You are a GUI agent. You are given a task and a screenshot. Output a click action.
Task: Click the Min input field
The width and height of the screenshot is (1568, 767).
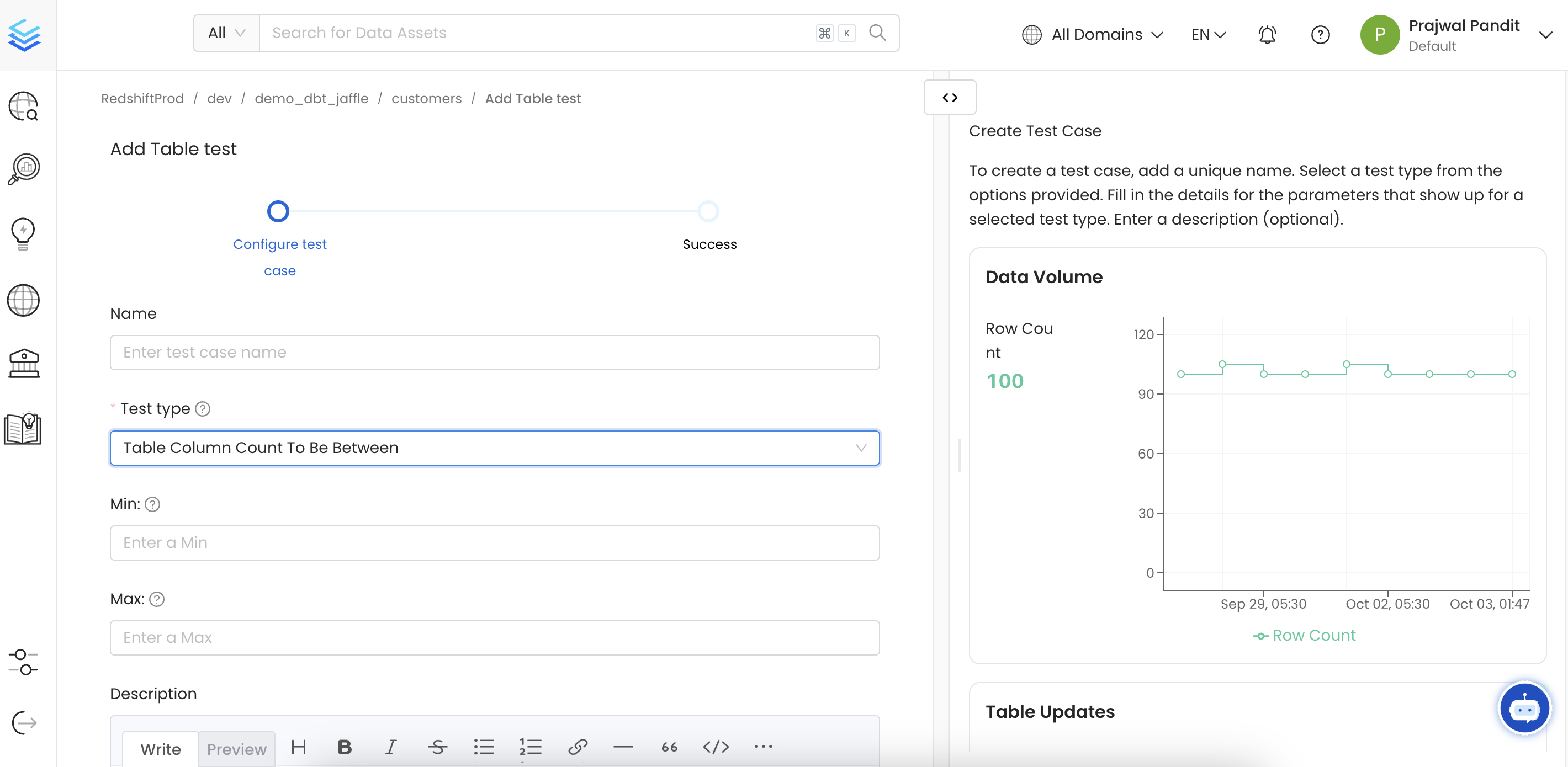click(494, 542)
